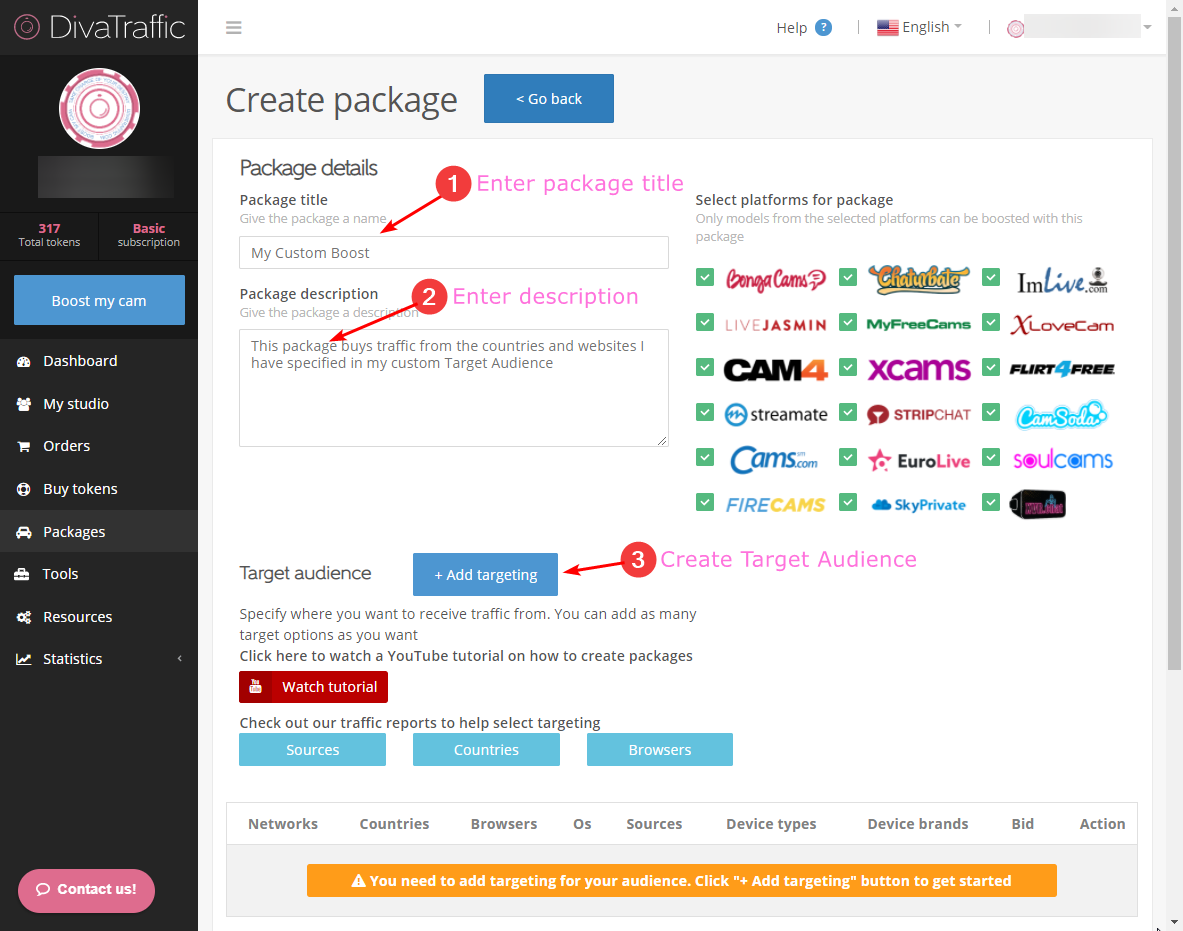
Task: Toggle the CAM4 platform checkbox
Action: click(x=705, y=367)
